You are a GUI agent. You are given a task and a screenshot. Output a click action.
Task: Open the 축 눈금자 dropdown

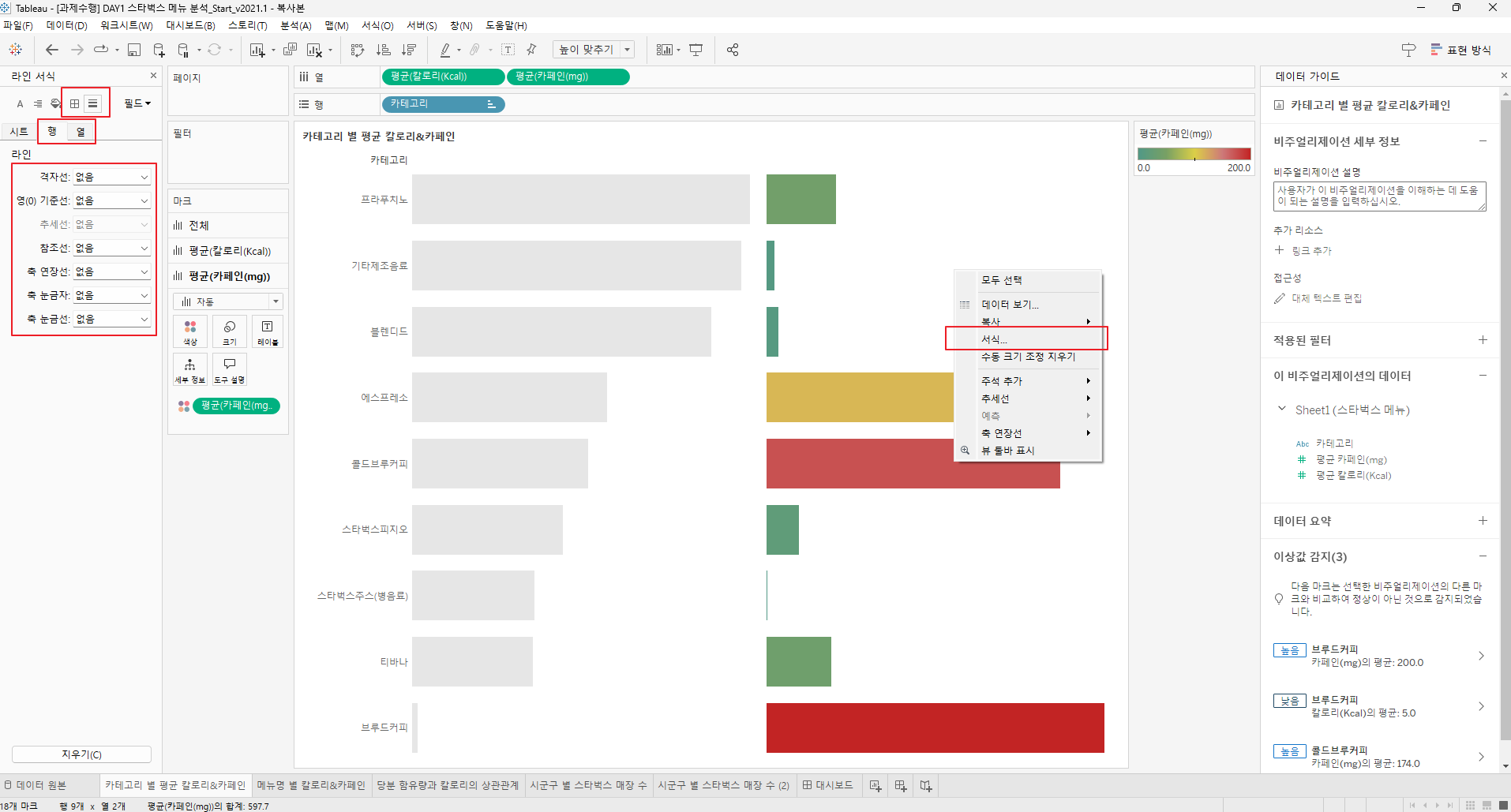click(111, 295)
